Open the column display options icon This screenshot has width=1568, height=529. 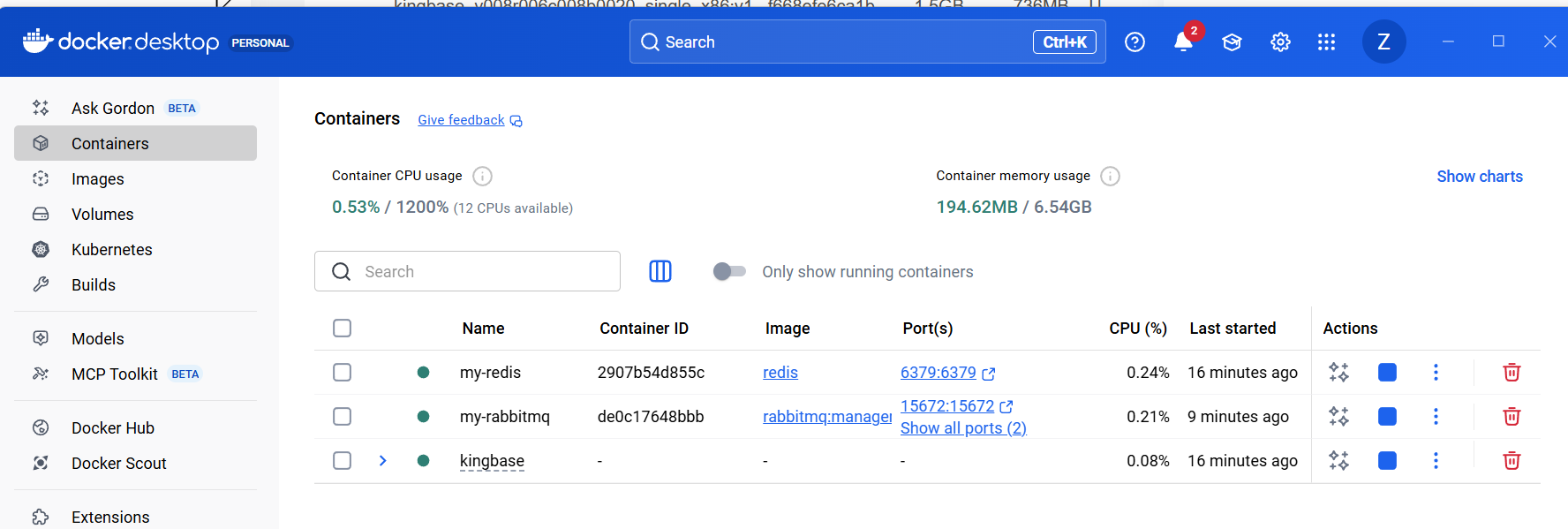pos(660,271)
